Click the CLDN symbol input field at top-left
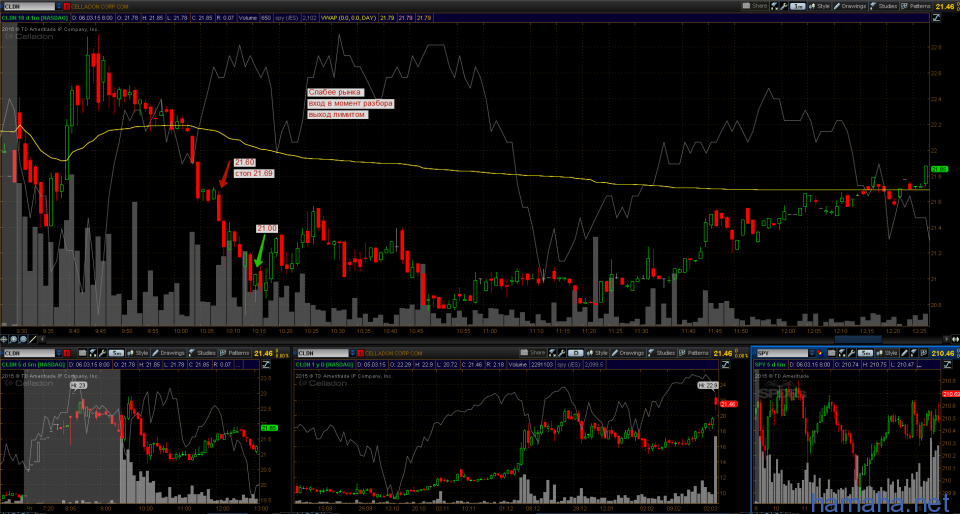The width and height of the screenshot is (960, 514). point(28,6)
